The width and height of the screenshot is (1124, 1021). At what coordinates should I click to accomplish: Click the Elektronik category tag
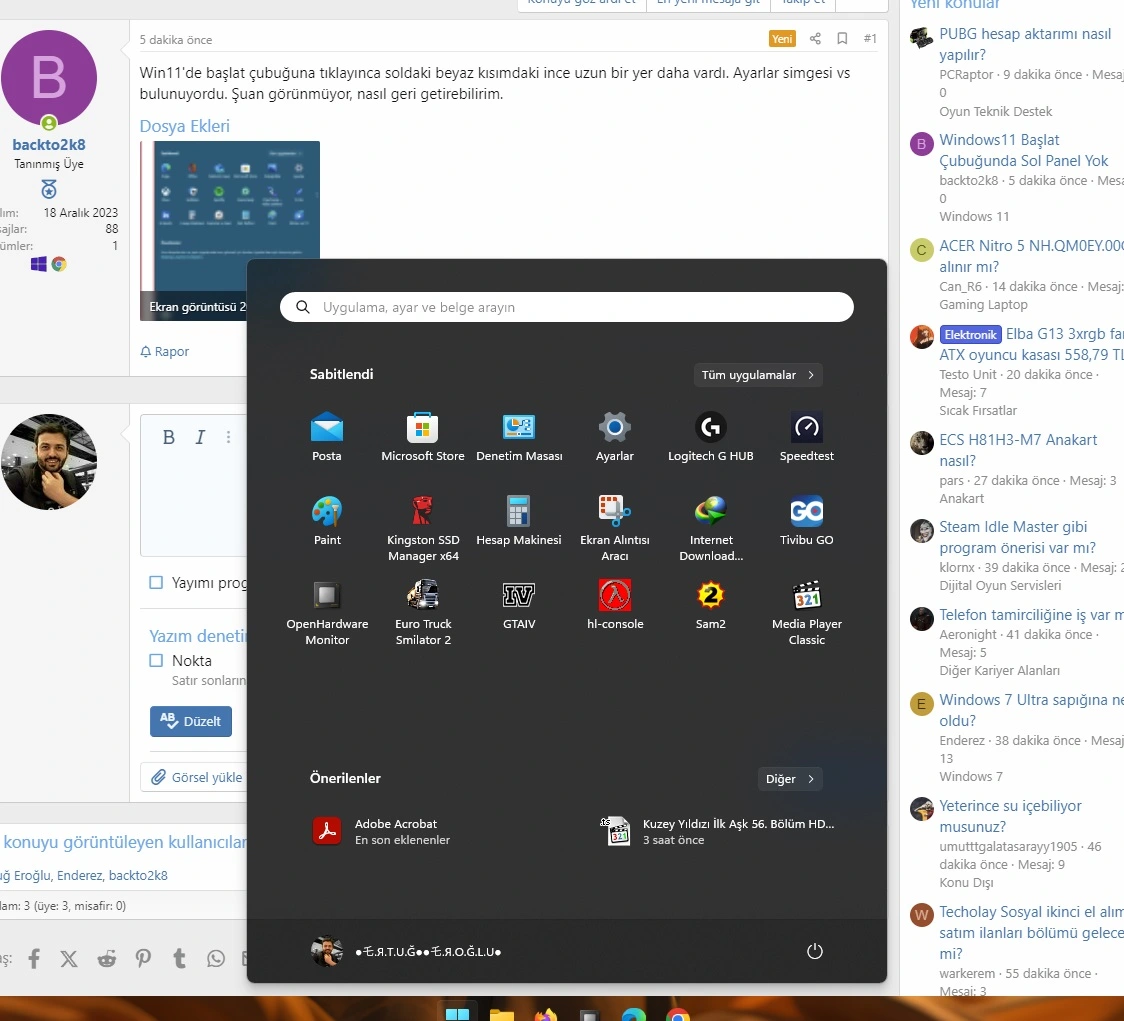[970, 335]
